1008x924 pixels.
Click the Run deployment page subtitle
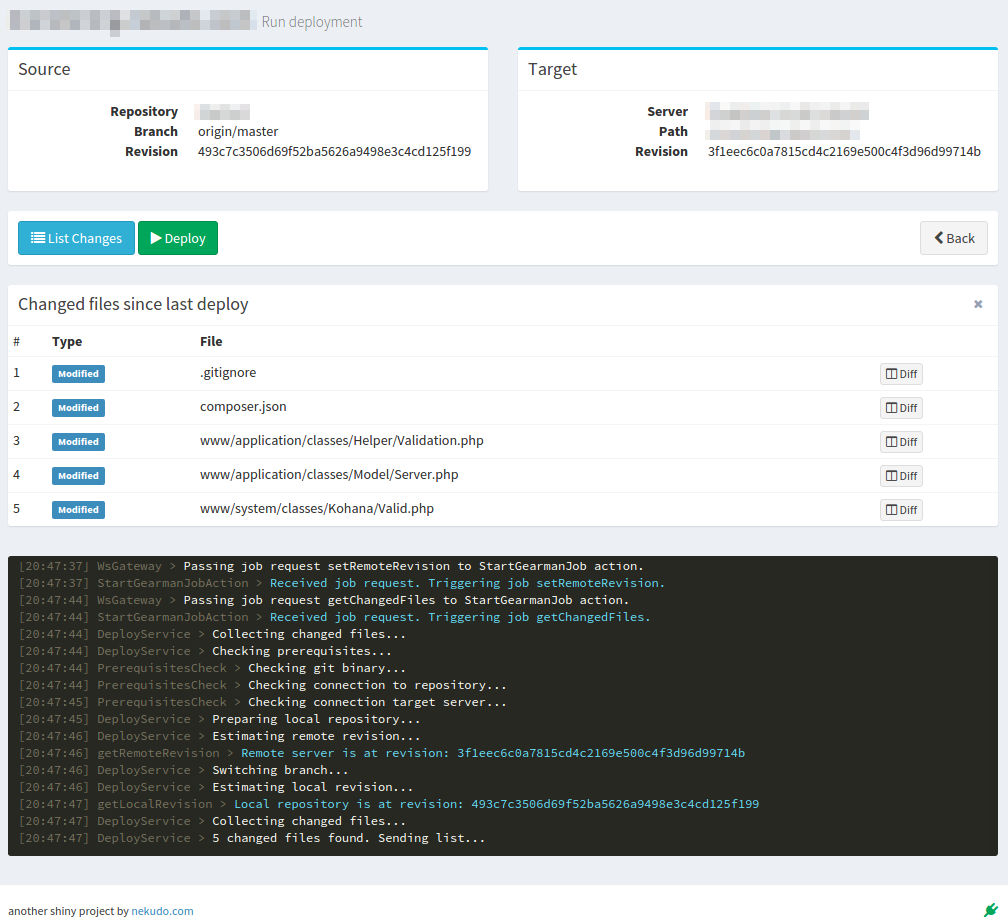pos(312,22)
